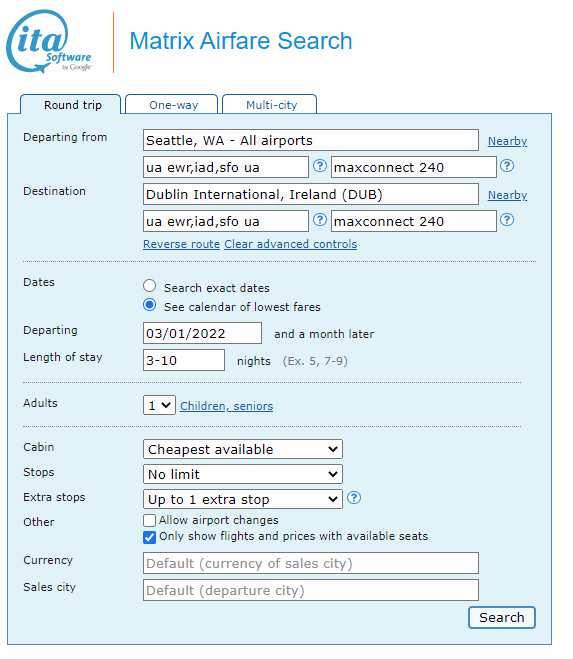Switch to the One-way tab
573x659 pixels.
click(x=172, y=105)
